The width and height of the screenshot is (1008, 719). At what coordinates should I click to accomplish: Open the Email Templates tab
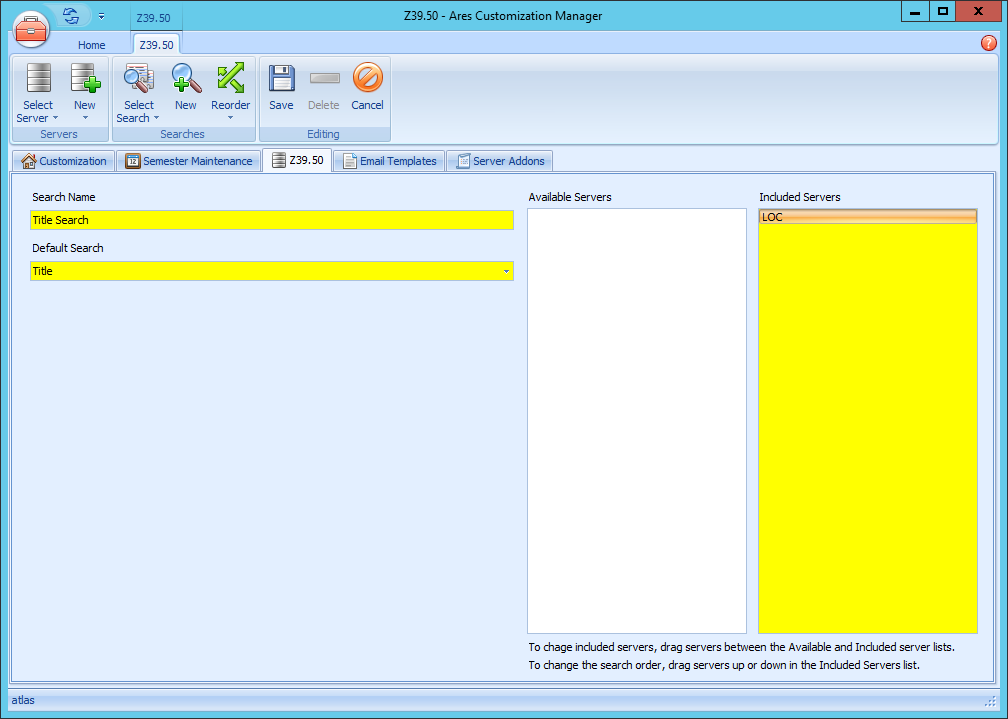point(389,161)
